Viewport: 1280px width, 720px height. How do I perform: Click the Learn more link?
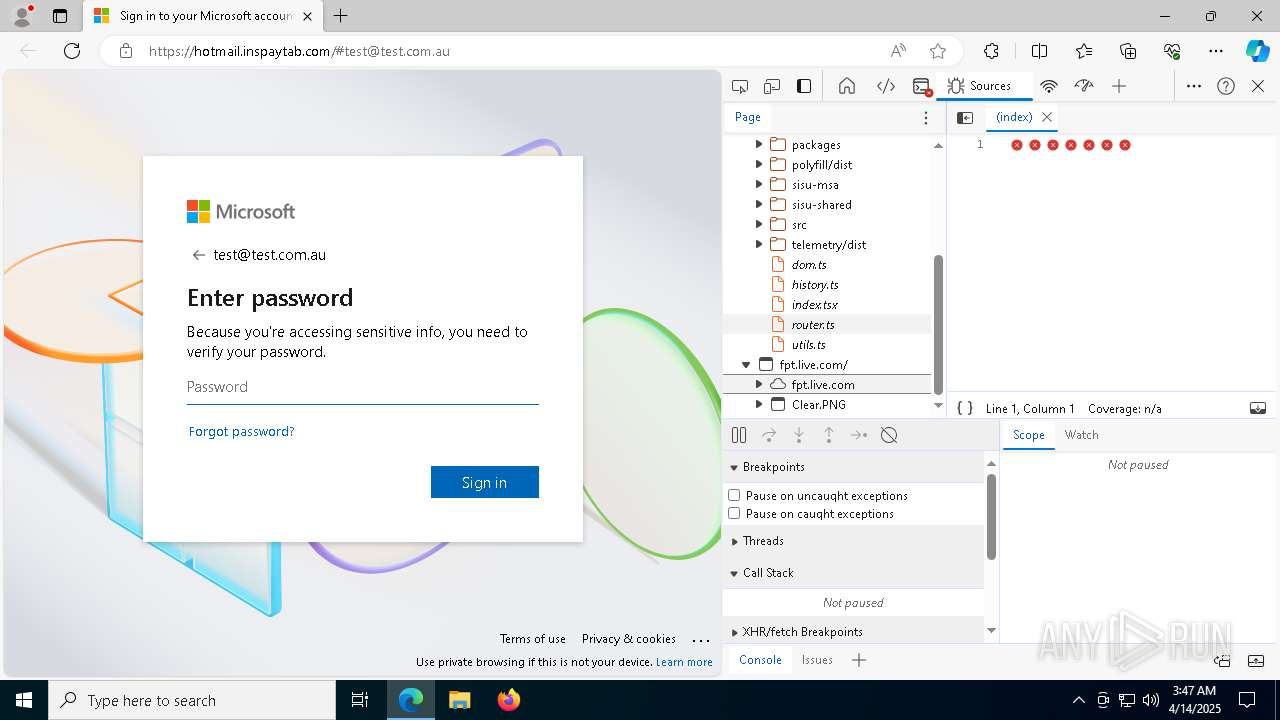(685, 662)
